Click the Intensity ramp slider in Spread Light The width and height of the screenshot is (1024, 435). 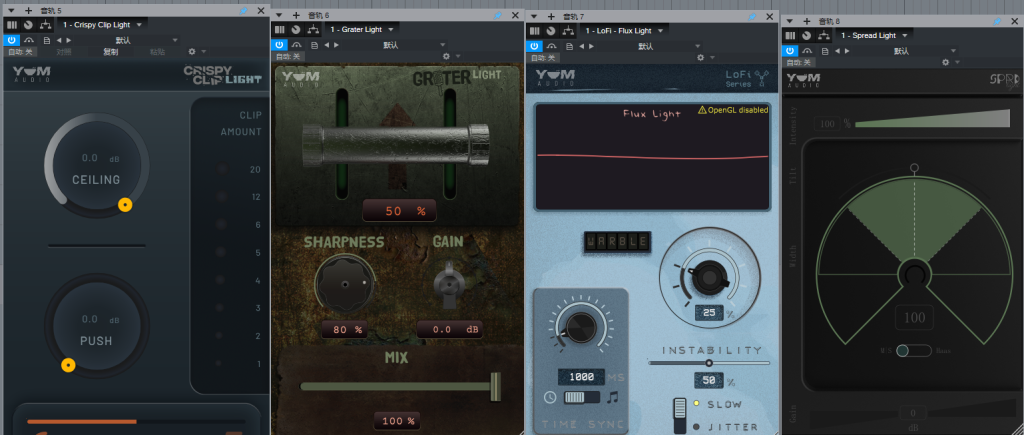pyautogui.click(x=932, y=118)
